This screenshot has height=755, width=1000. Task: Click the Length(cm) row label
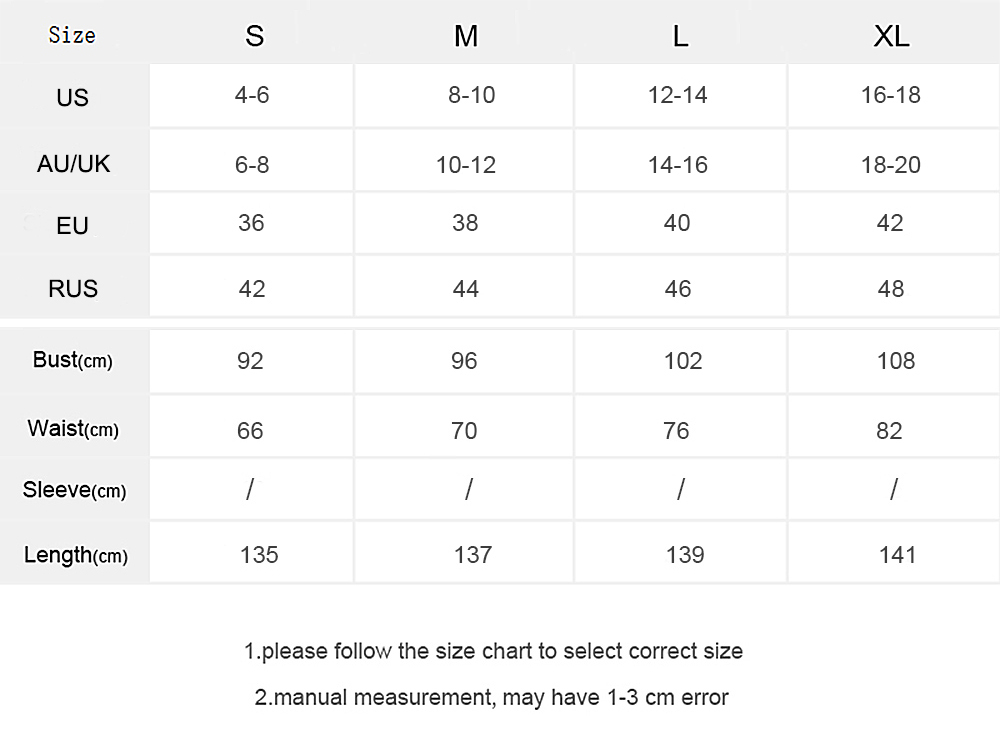[76, 555]
